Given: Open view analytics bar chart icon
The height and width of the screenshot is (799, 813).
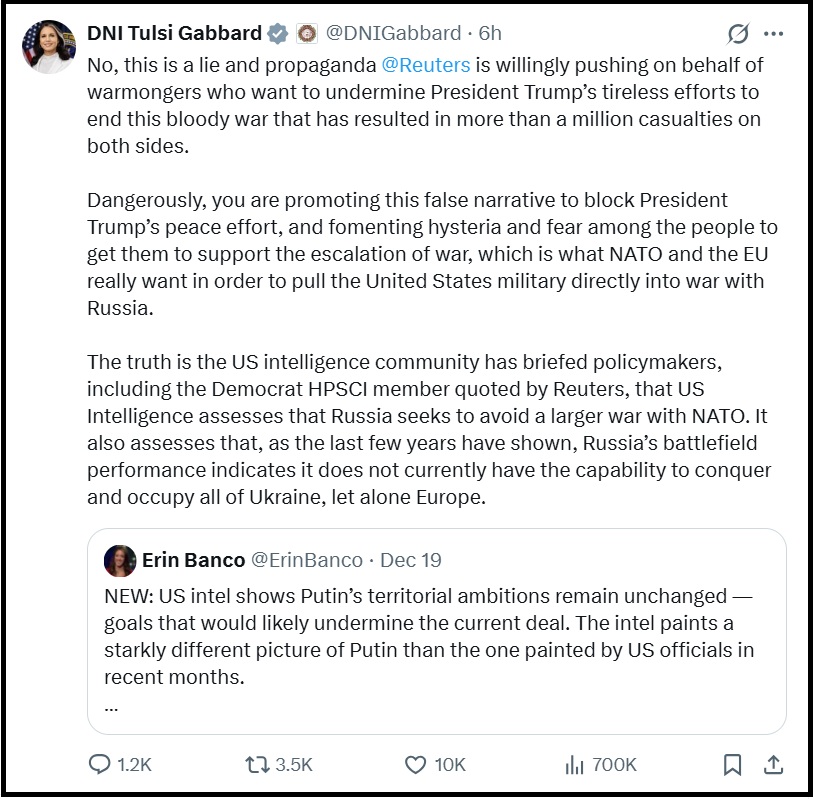Looking at the screenshot, I should click(x=574, y=765).
